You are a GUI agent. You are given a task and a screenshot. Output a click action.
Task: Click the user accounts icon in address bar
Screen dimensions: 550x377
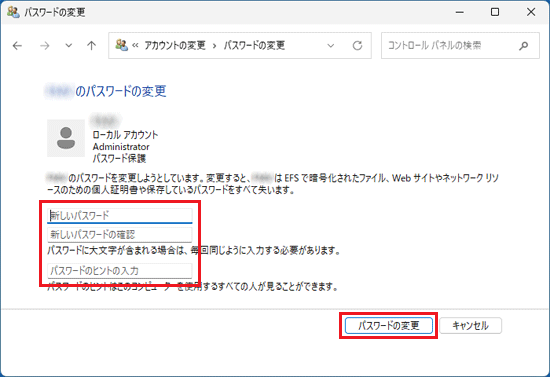(x=122, y=45)
